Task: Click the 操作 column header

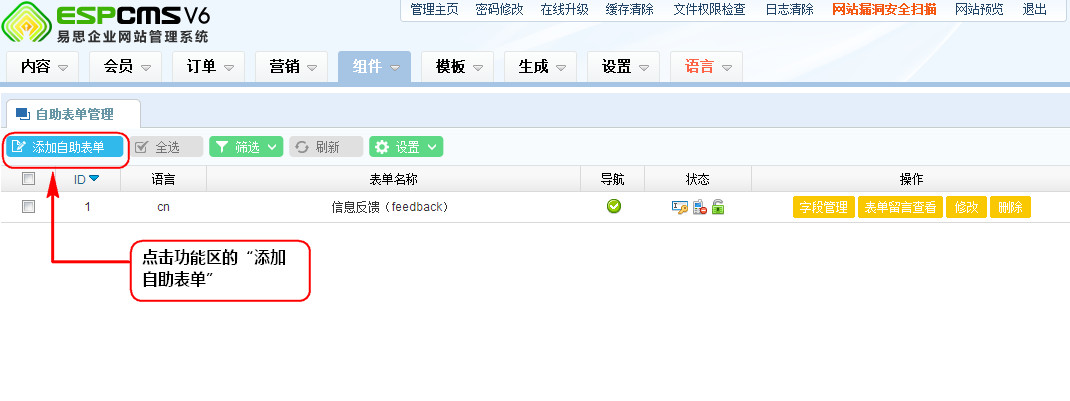Action: [911, 179]
